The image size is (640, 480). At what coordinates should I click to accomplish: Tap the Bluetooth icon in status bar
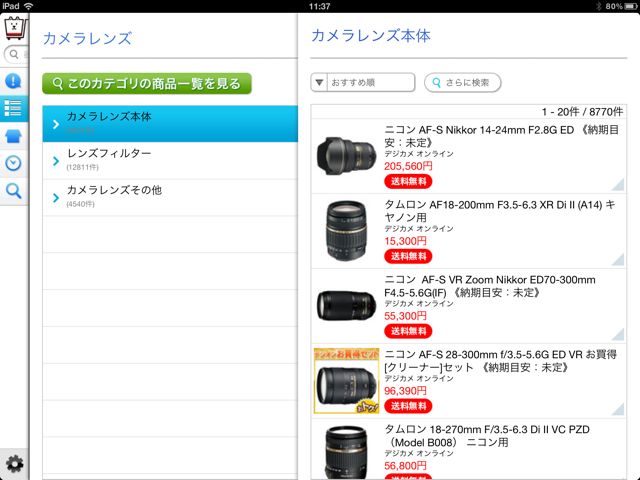[599, 6]
